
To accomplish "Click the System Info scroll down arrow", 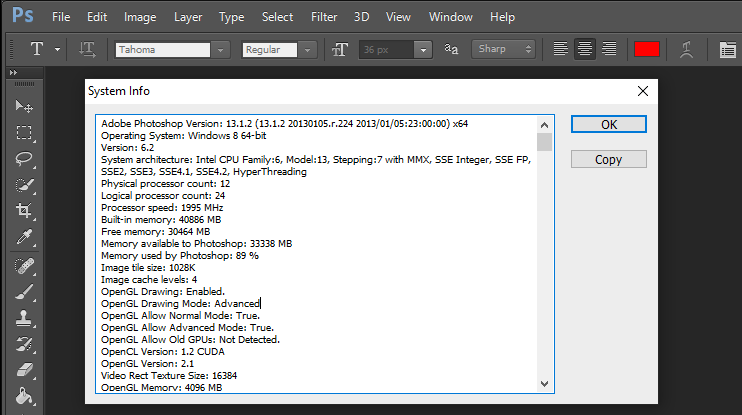I will (x=544, y=384).
